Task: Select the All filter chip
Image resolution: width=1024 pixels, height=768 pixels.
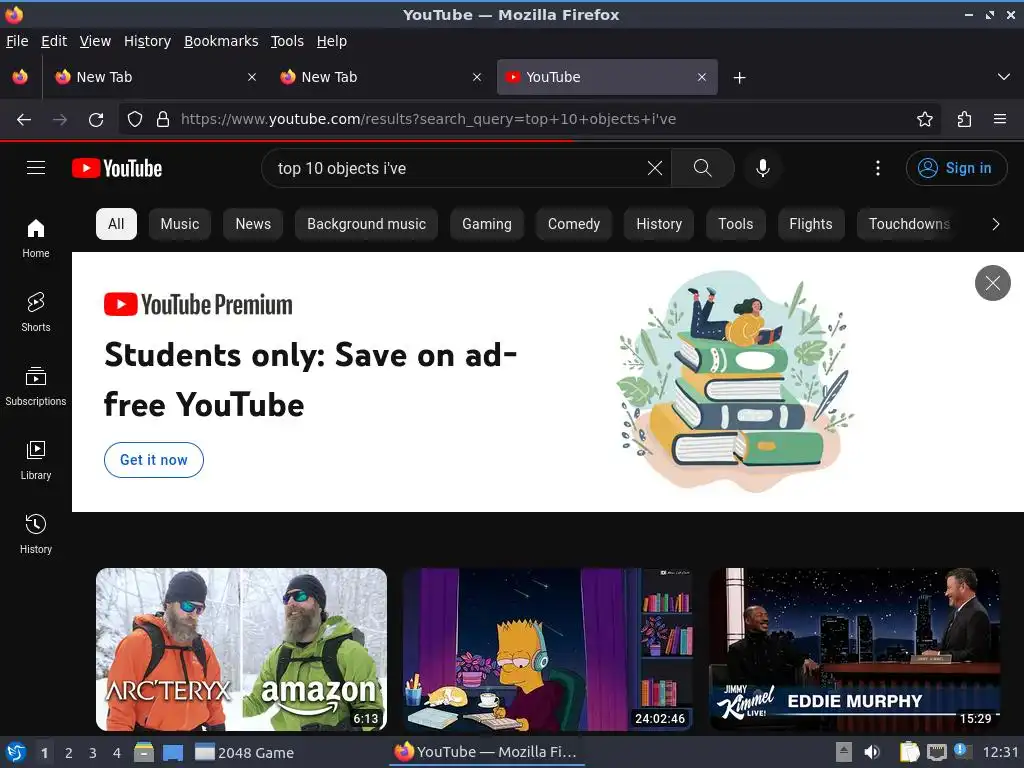Action: [x=116, y=224]
